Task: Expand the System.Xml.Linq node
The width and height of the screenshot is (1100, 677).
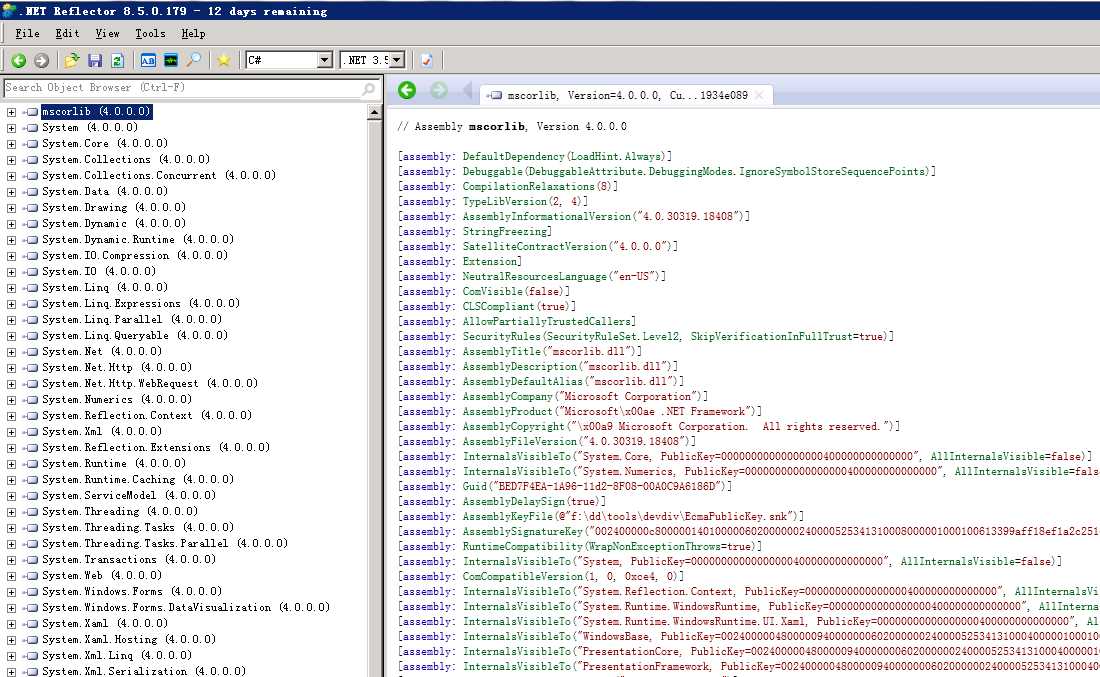Action: 11,656
